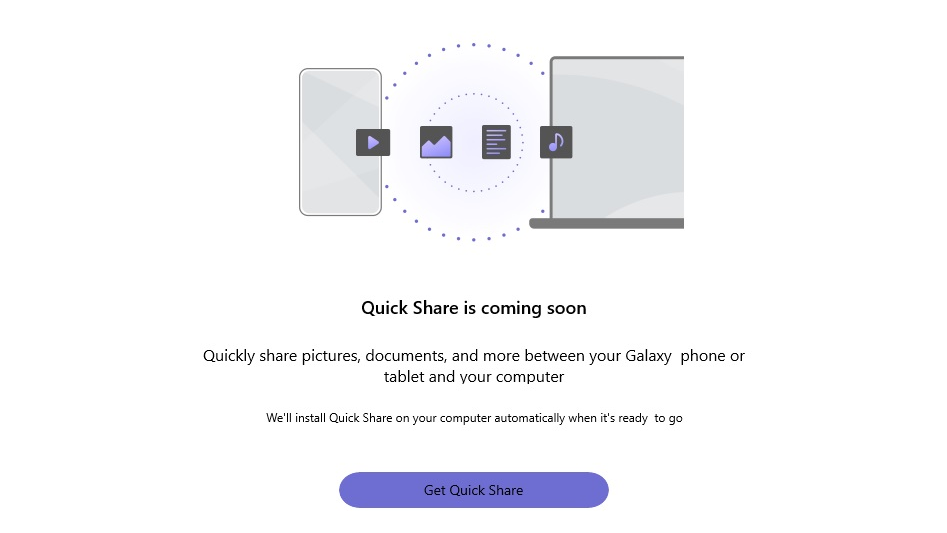The image size is (947, 533).
Task: Click the word 'Galaxy' in the description
Action: pyautogui.click(x=649, y=356)
